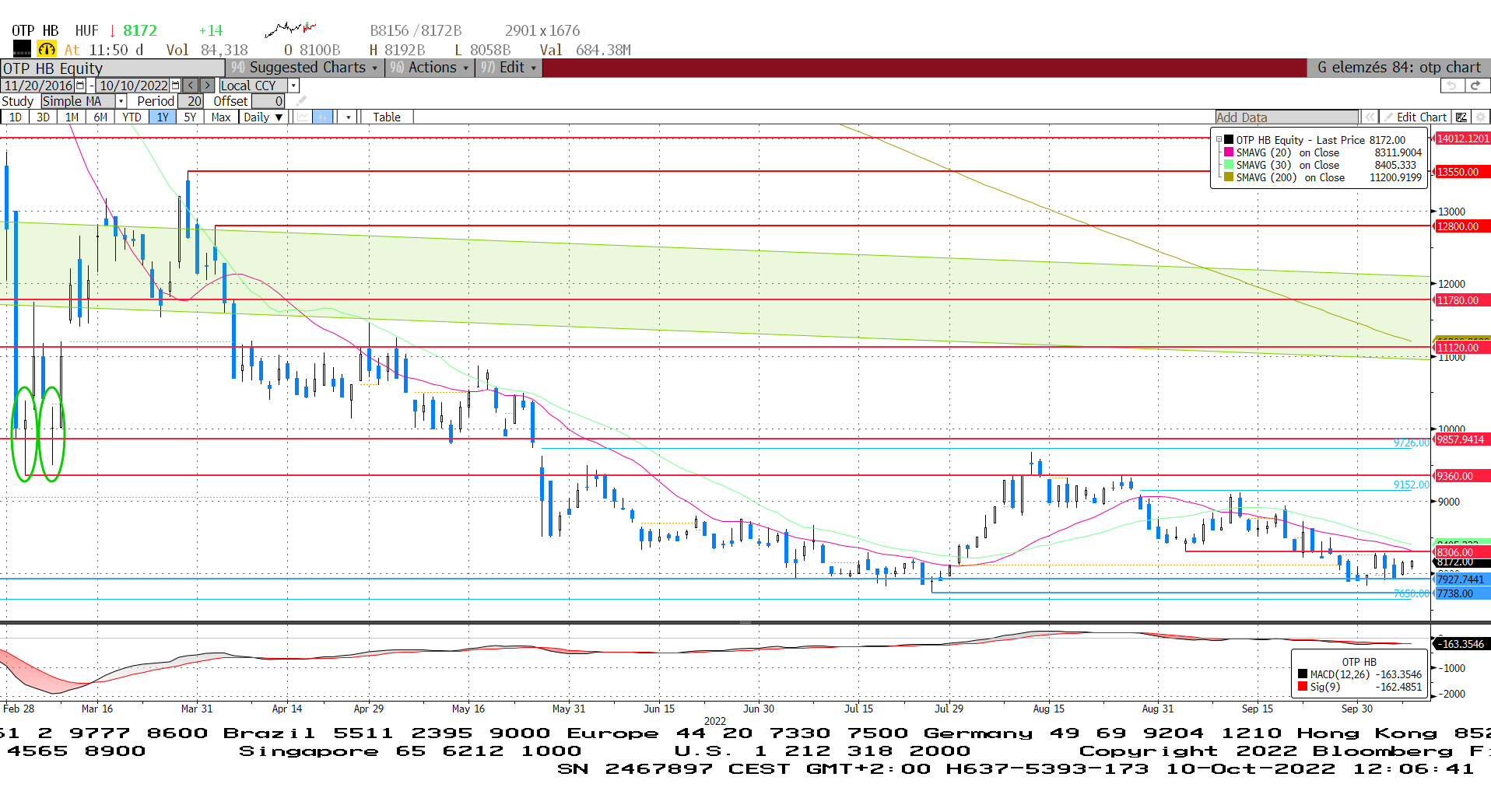Click the black Last Price legend swatch
The image size is (1491, 812).
(1229, 140)
